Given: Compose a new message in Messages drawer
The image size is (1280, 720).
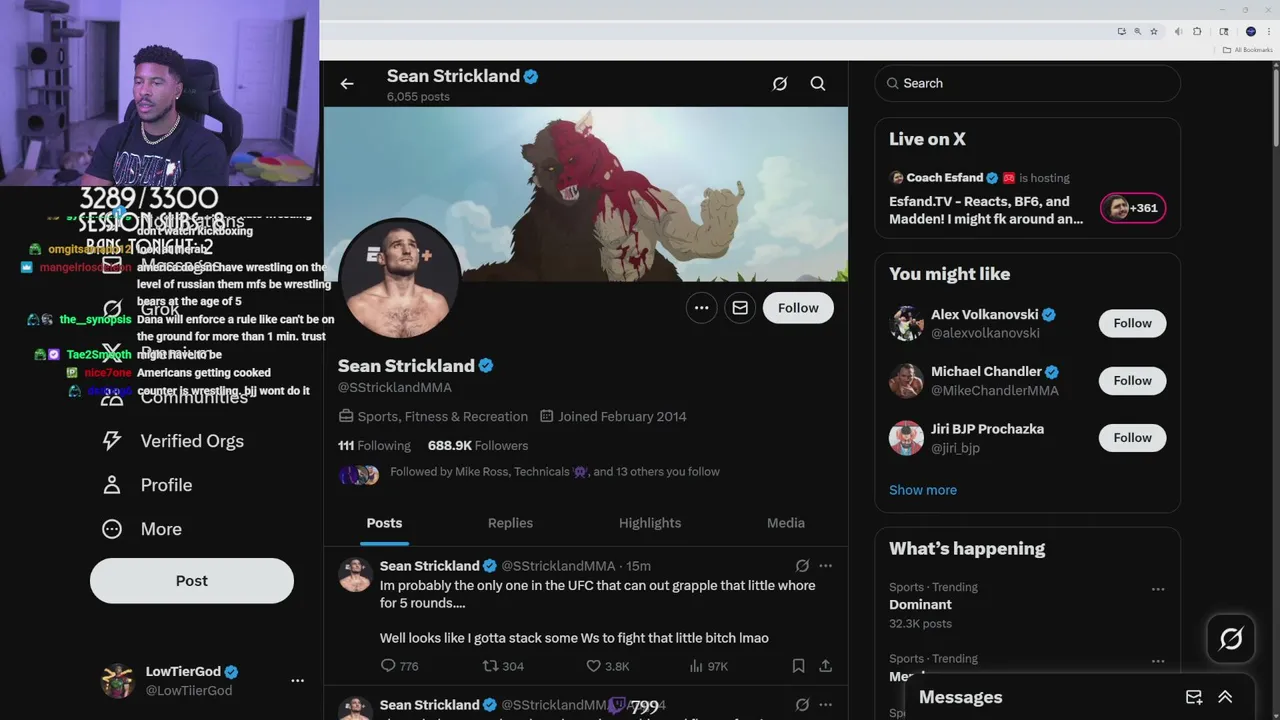Looking at the screenshot, I should pyautogui.click(x=1194, y=697).
